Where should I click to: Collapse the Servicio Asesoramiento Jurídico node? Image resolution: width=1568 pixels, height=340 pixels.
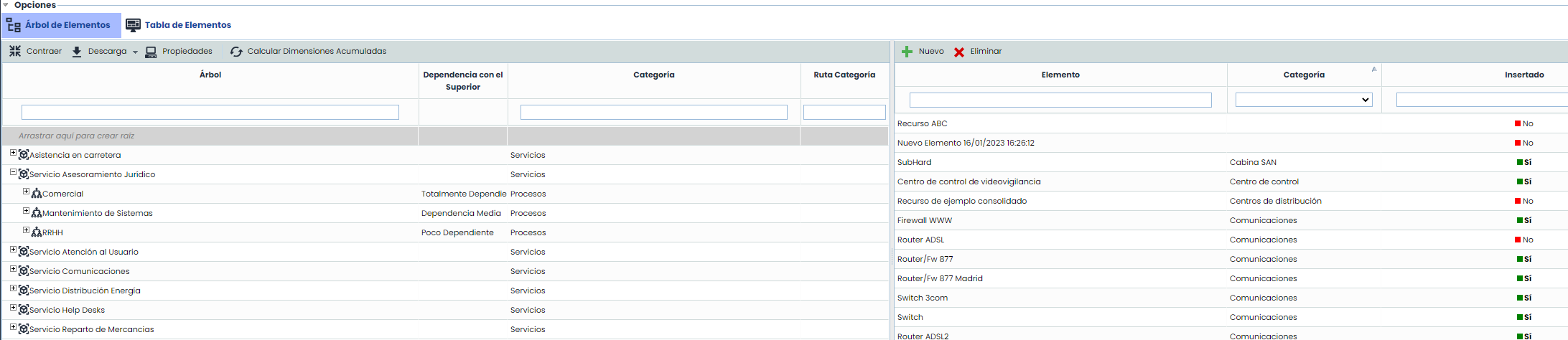click(x=13, y=172)
